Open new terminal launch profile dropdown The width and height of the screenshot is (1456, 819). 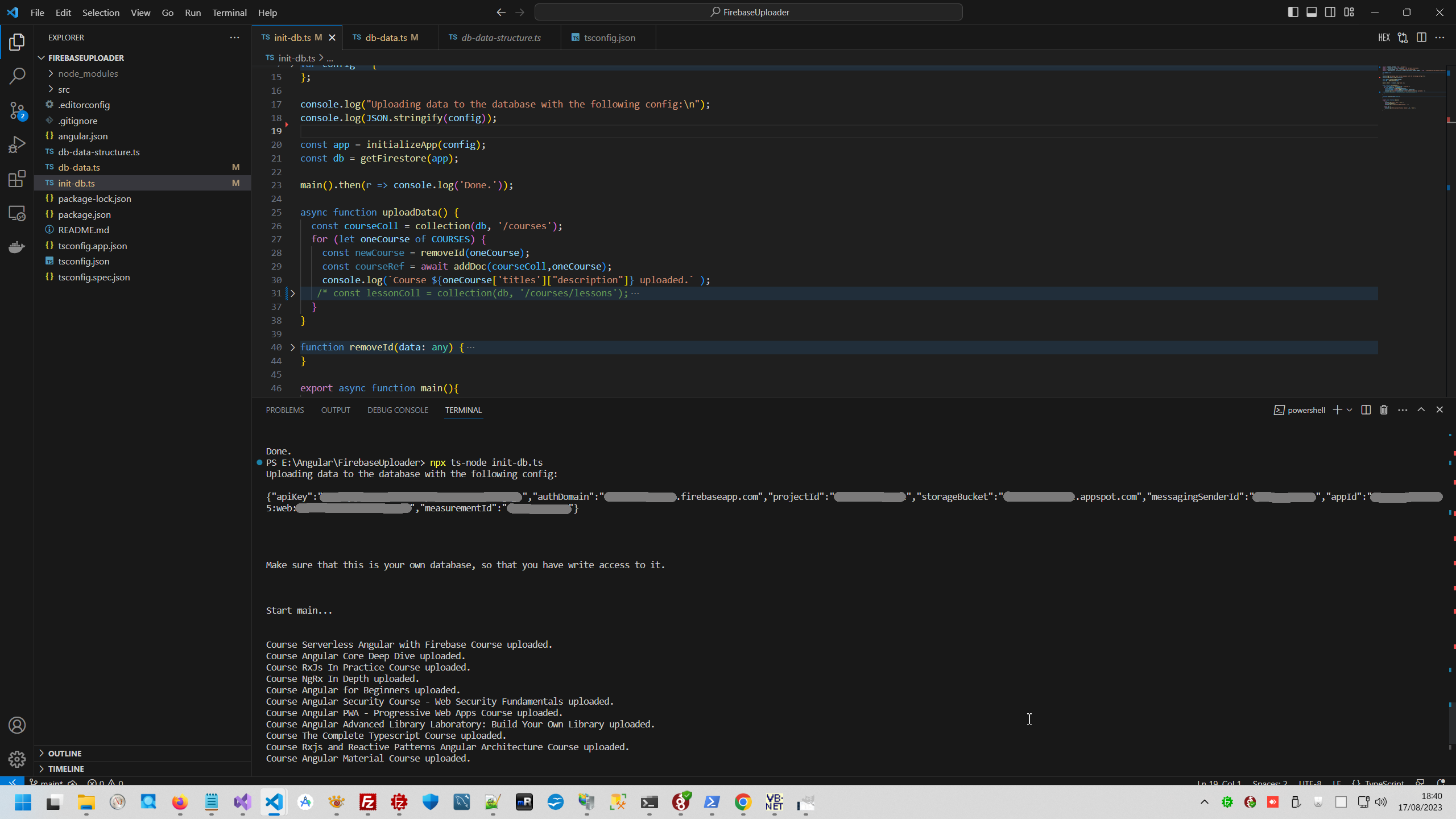1349,410
